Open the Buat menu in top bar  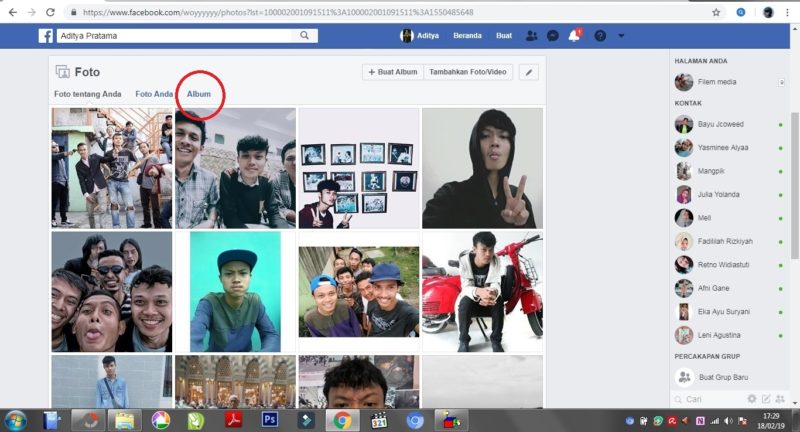504,36
